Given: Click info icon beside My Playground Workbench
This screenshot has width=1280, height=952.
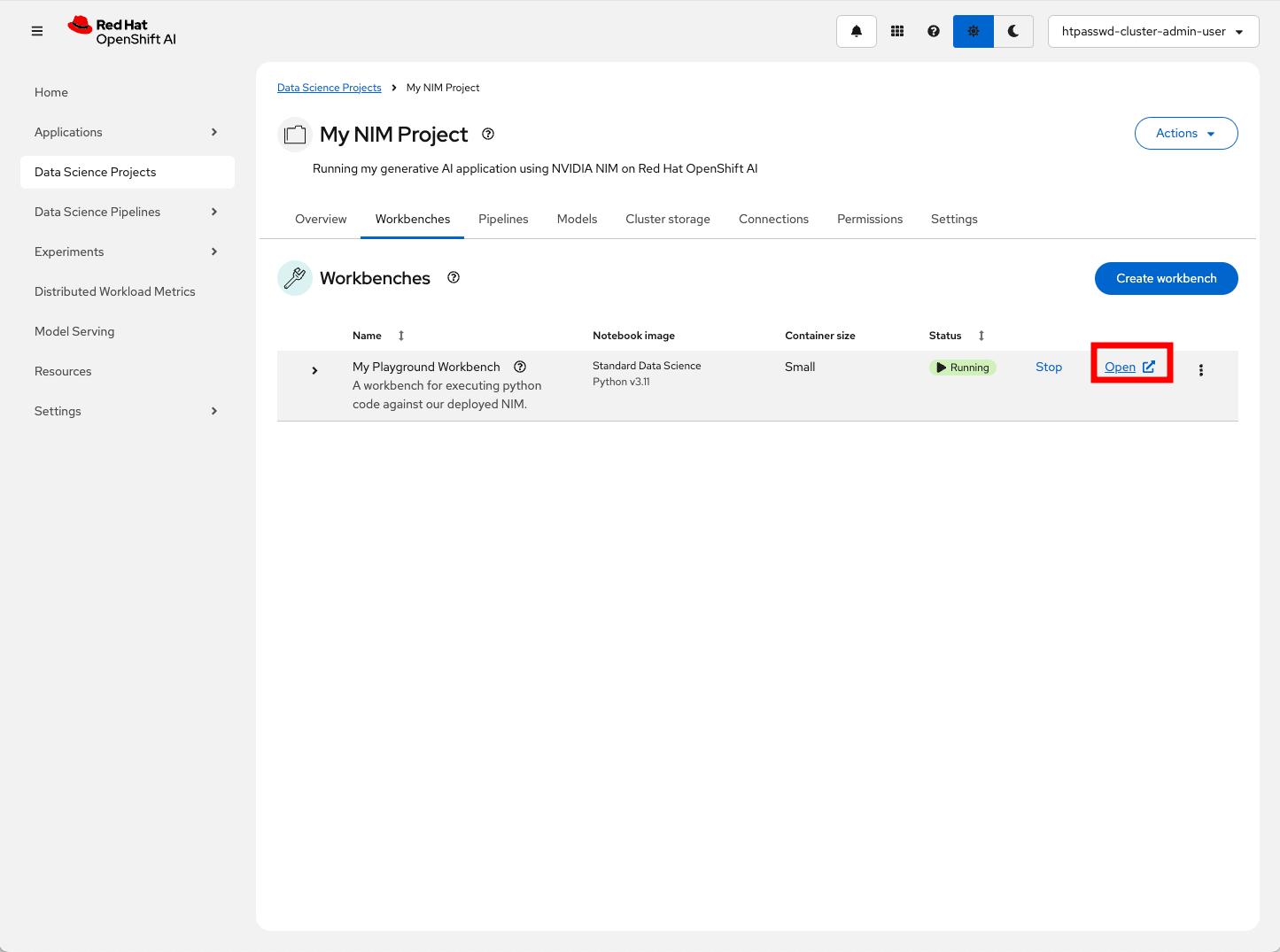Looking at the screenshot, I should pos(520,367).
